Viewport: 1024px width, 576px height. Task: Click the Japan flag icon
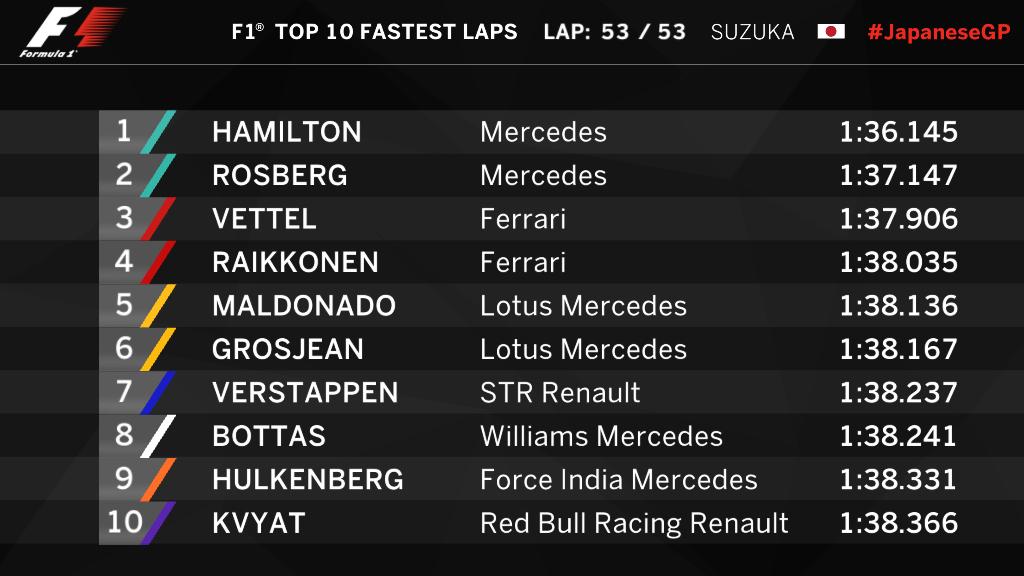[831, 31]
